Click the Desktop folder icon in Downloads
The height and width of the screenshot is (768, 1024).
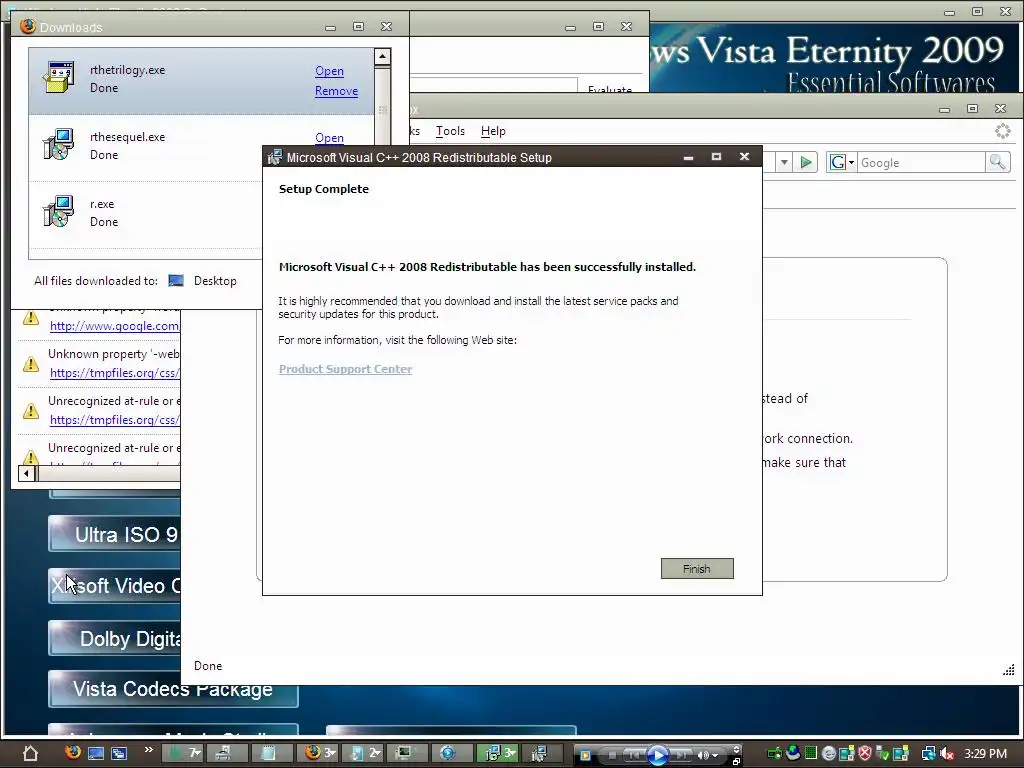(x=176, y=281)
